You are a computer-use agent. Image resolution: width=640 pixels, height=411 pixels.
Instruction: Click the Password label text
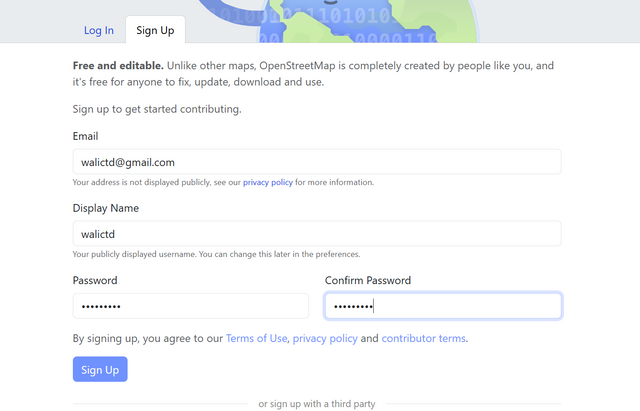point(95,280)
